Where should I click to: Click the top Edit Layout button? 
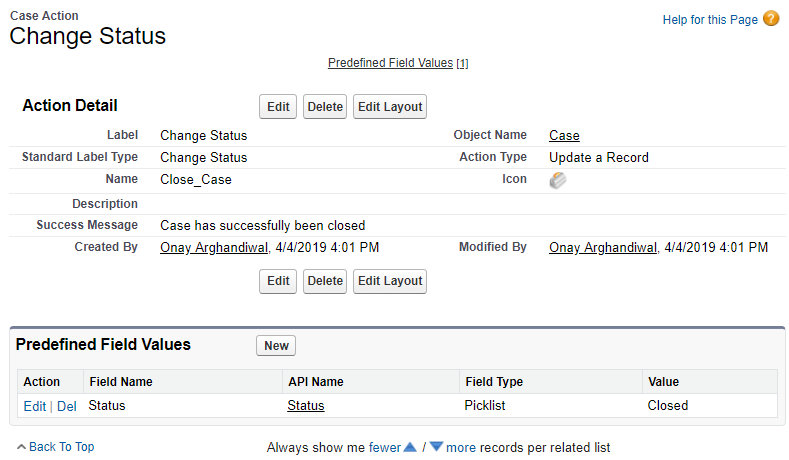click(390, 107)
